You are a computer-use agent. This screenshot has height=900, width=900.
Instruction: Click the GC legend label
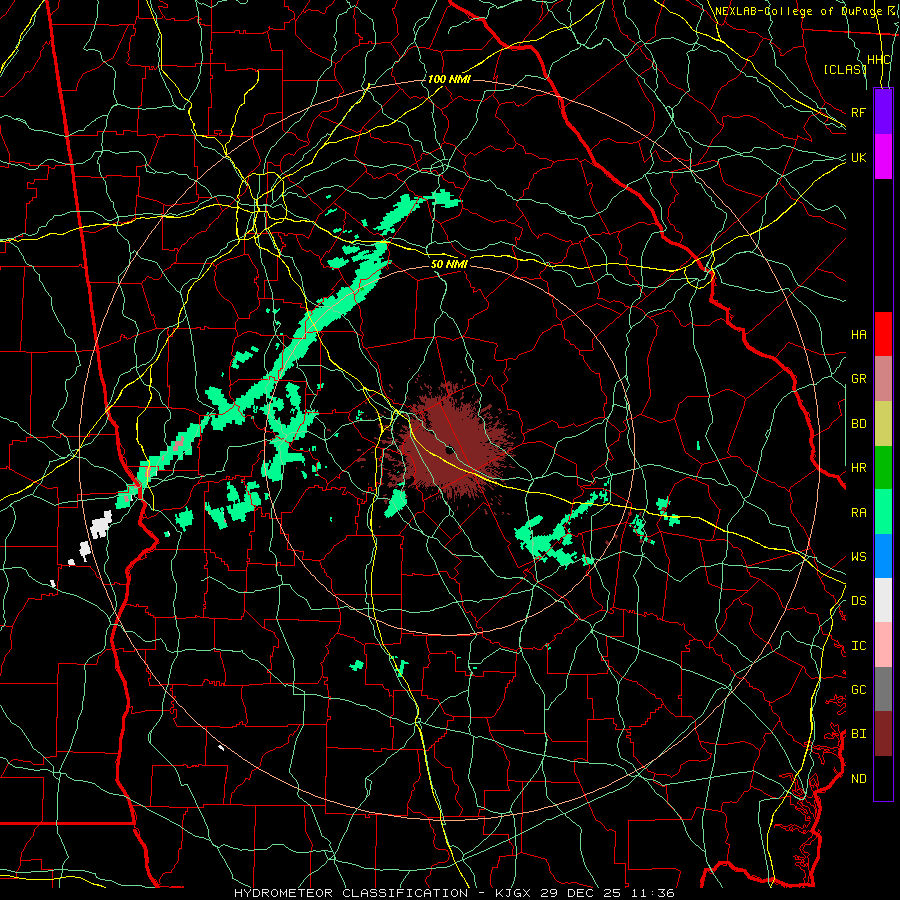coord(859,690)
